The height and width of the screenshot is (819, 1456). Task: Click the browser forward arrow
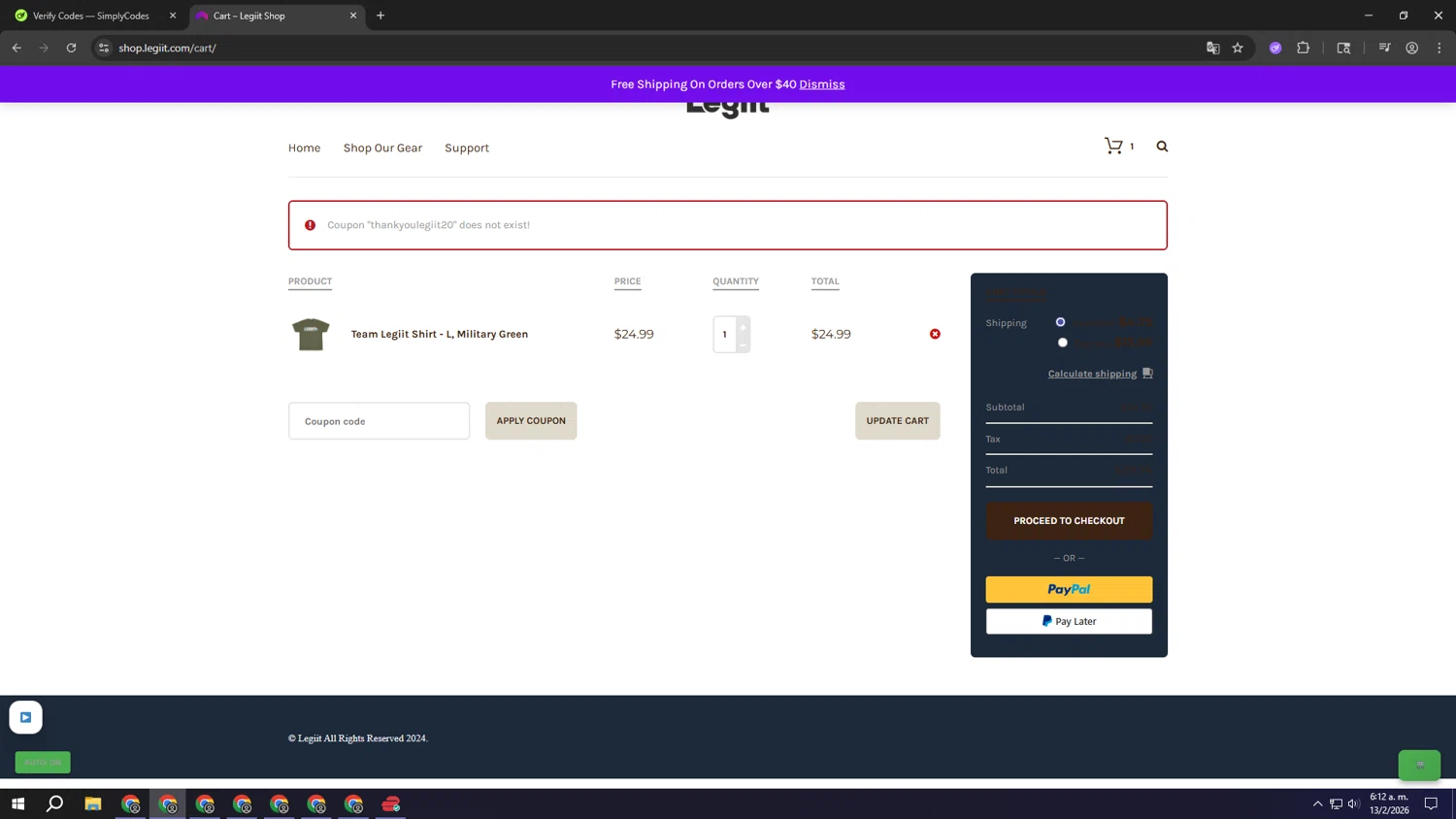click(x=44, y=48)
